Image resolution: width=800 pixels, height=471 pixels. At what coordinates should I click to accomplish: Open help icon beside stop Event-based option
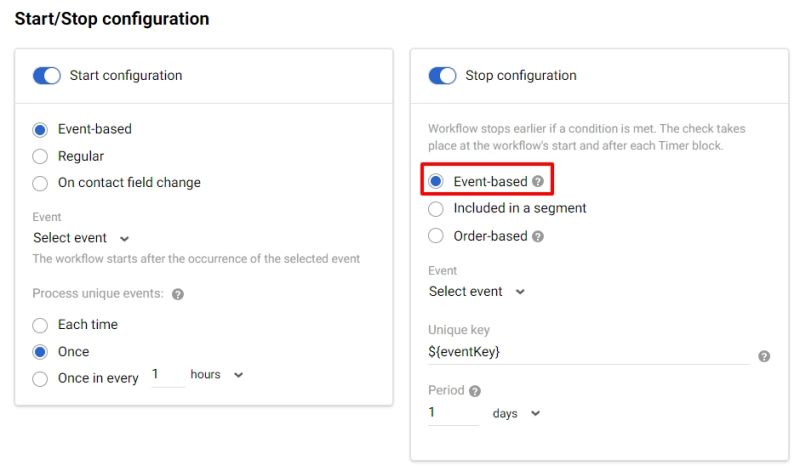(538, 181)
